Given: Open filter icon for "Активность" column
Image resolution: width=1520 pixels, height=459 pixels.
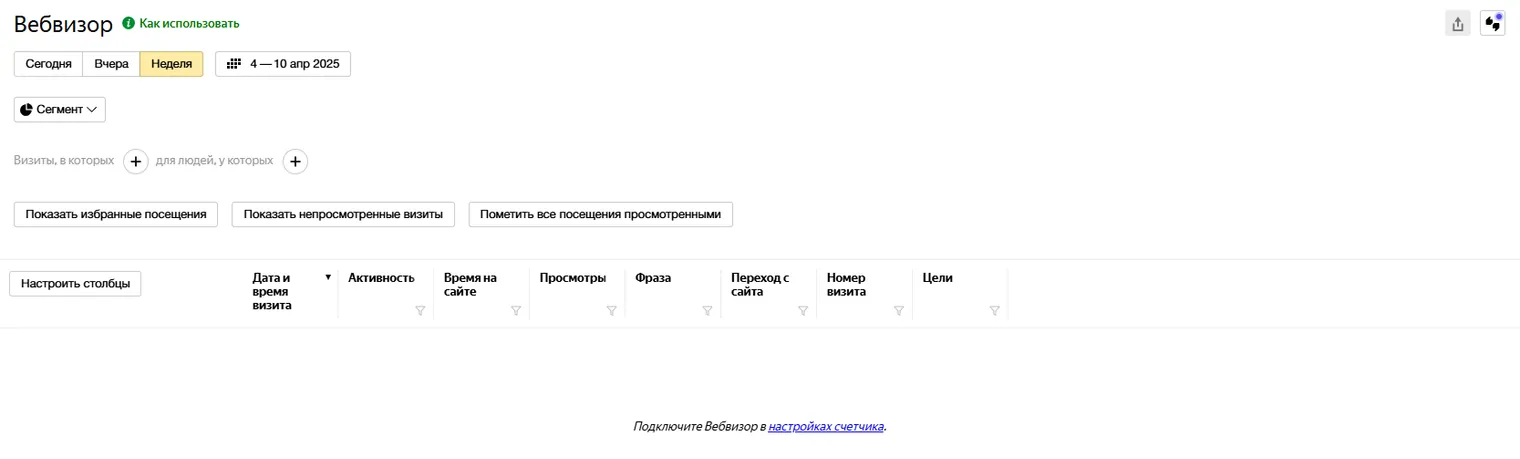Looking at the screenshot, I should tap(420, 311).
